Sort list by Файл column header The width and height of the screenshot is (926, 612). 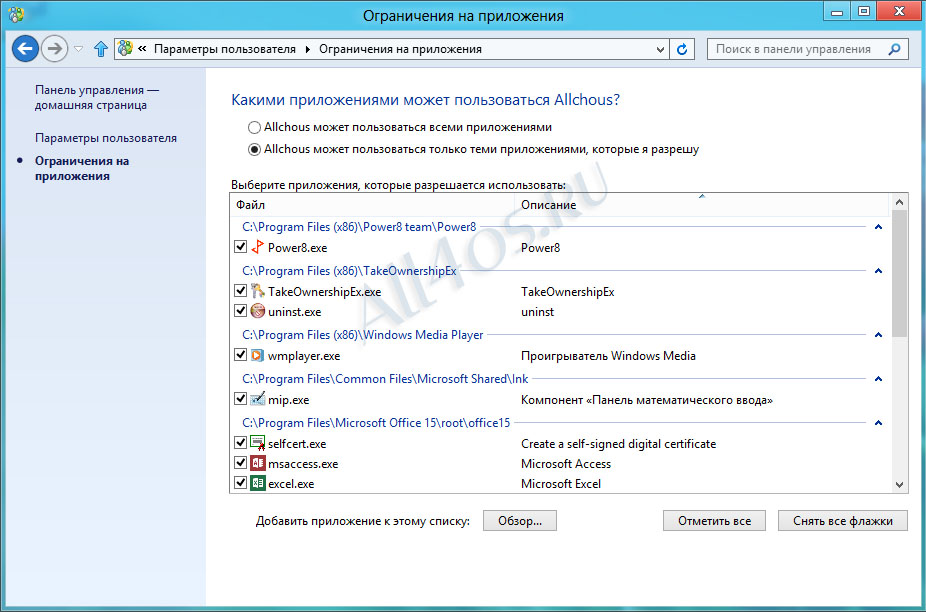(x=372, y=205)
